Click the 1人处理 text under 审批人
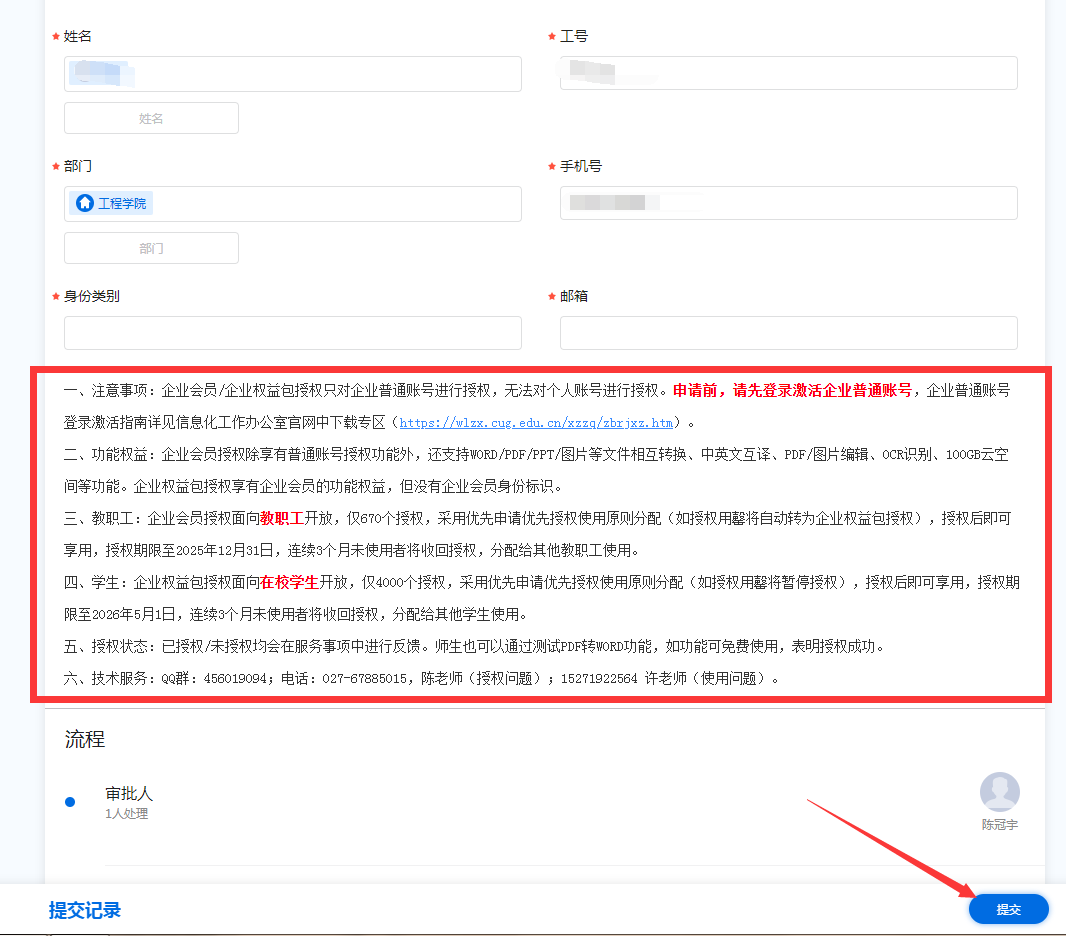 pyautogui.click(x=127, y=814)
